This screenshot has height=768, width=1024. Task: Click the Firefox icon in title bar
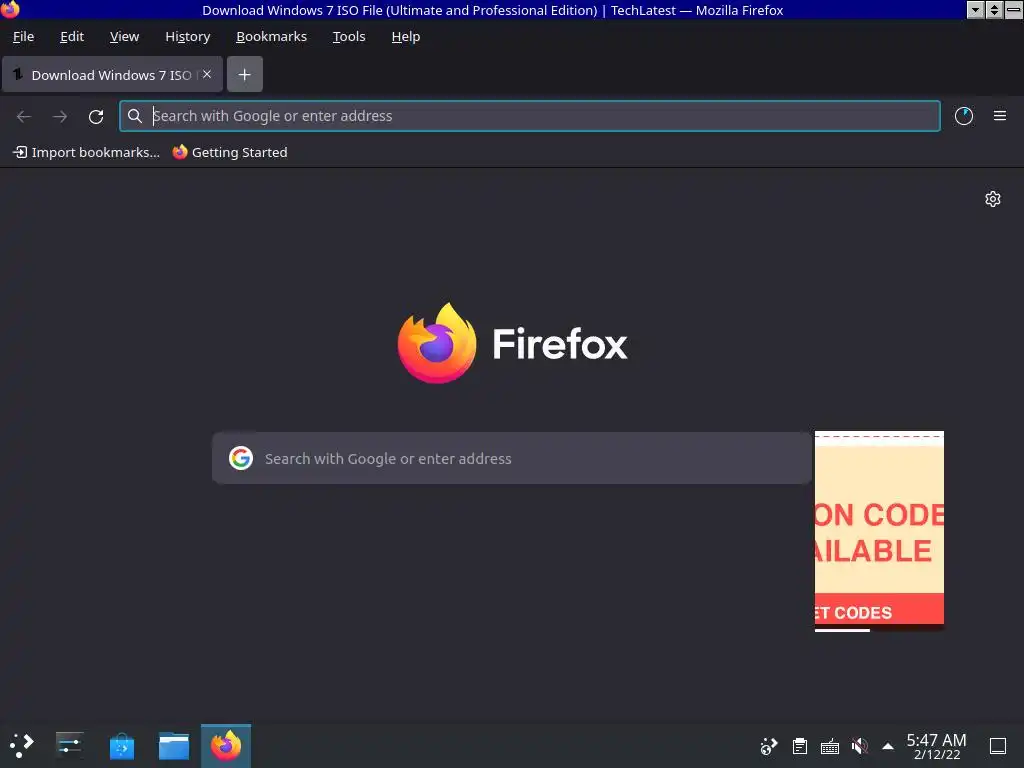(10, 9)
